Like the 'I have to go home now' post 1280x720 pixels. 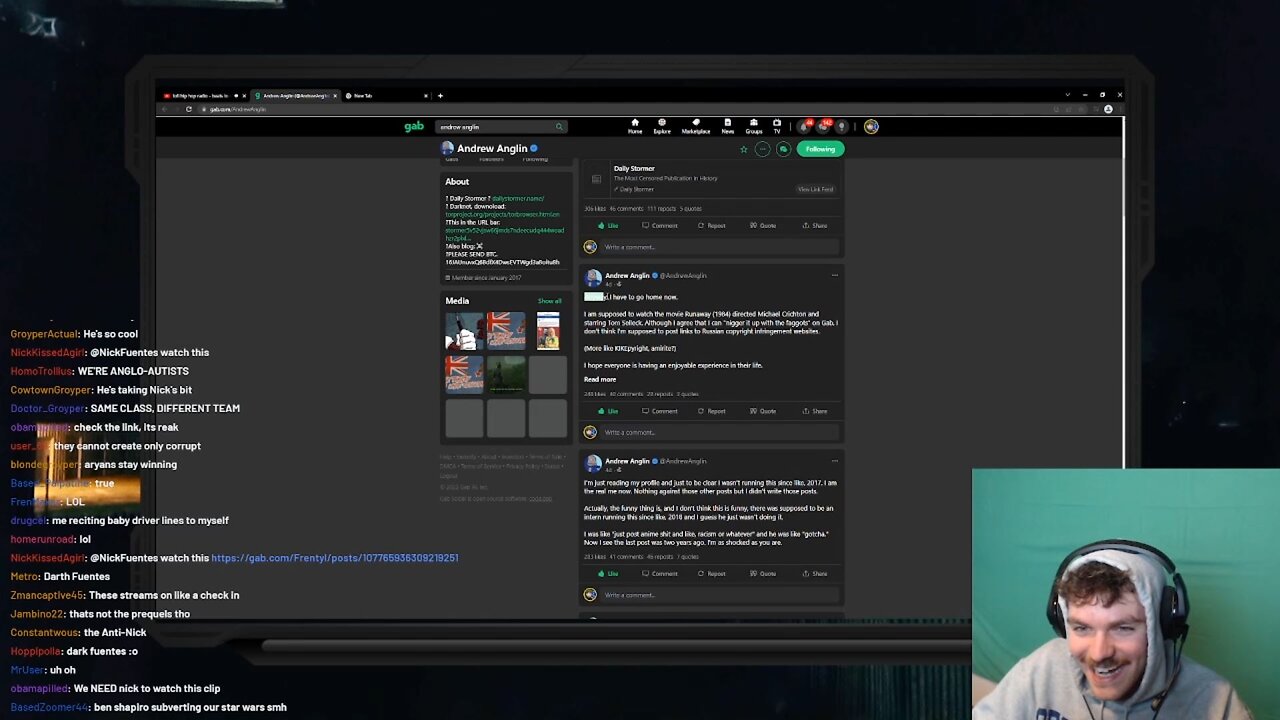[608, 411]
